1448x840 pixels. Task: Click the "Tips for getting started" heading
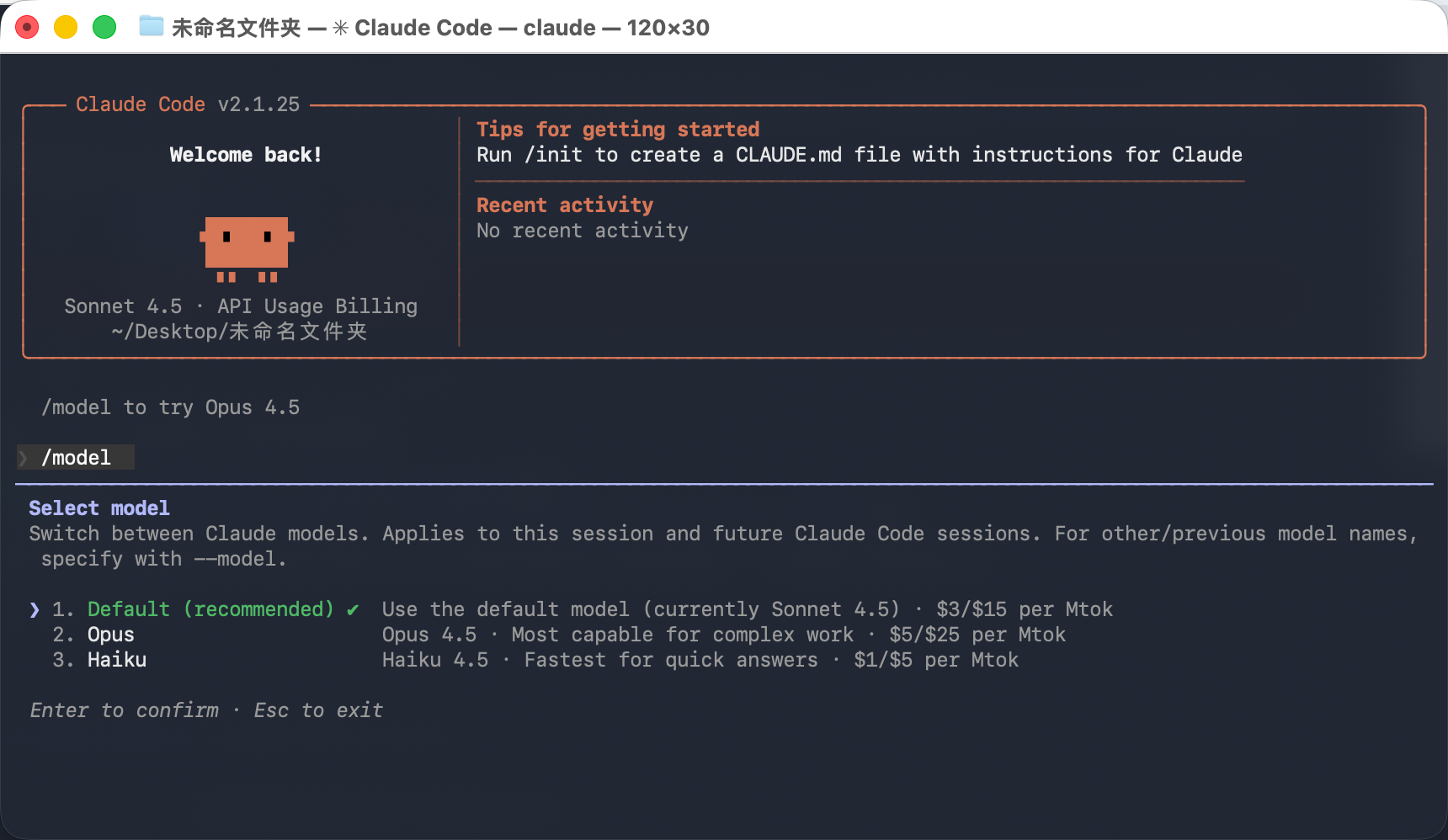tap(618, 130)
